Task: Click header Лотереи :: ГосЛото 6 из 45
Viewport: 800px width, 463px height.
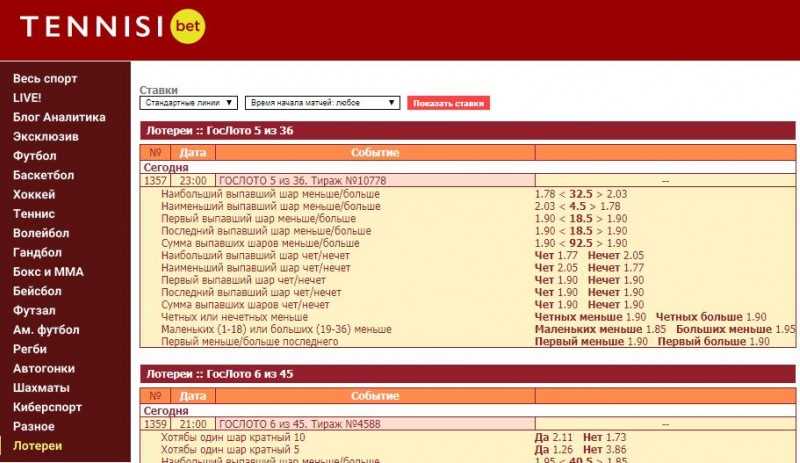Action: click(x=467, y=374)
